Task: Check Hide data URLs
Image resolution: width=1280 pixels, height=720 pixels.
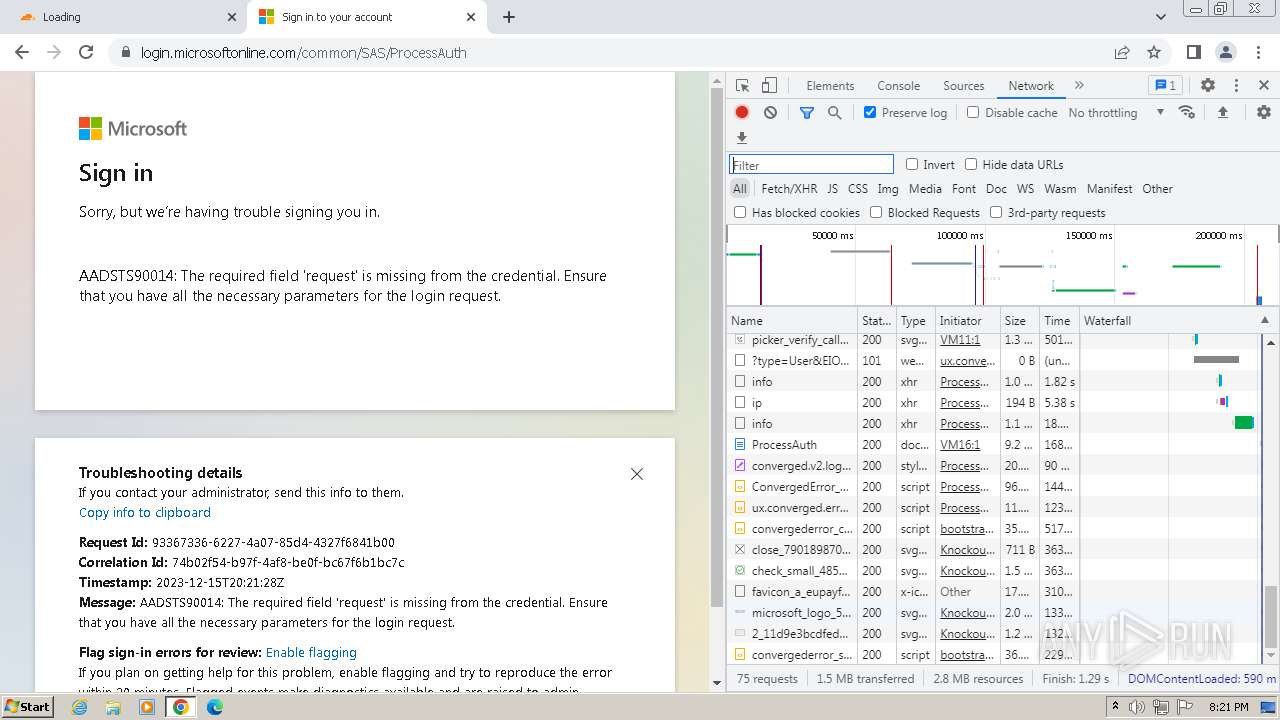Action: pyautogui.click(x=971, y=164)
